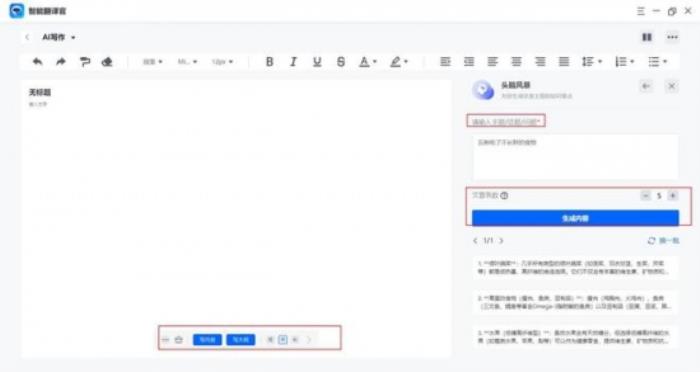Open the font color dropdown

click(368, 62)
